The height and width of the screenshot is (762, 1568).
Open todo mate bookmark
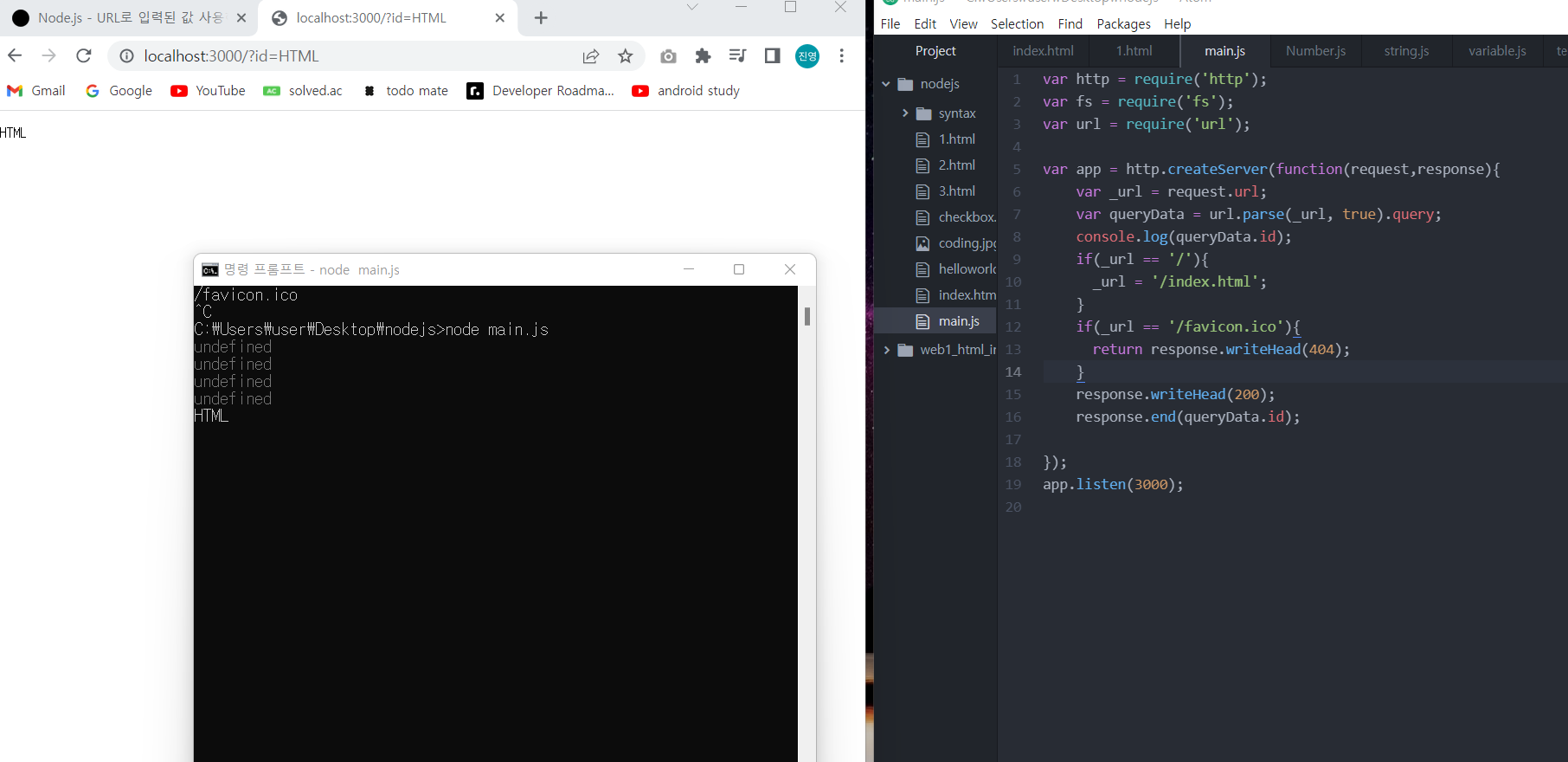pos(406,91)
